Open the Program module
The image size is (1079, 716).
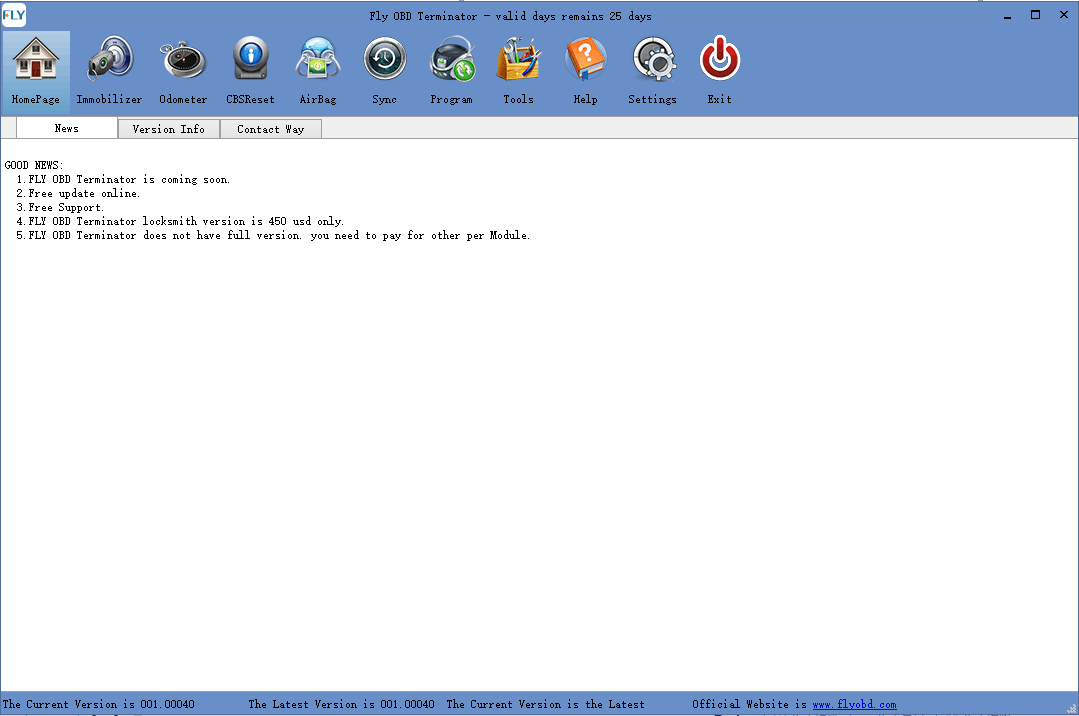[x=451, y=70]
